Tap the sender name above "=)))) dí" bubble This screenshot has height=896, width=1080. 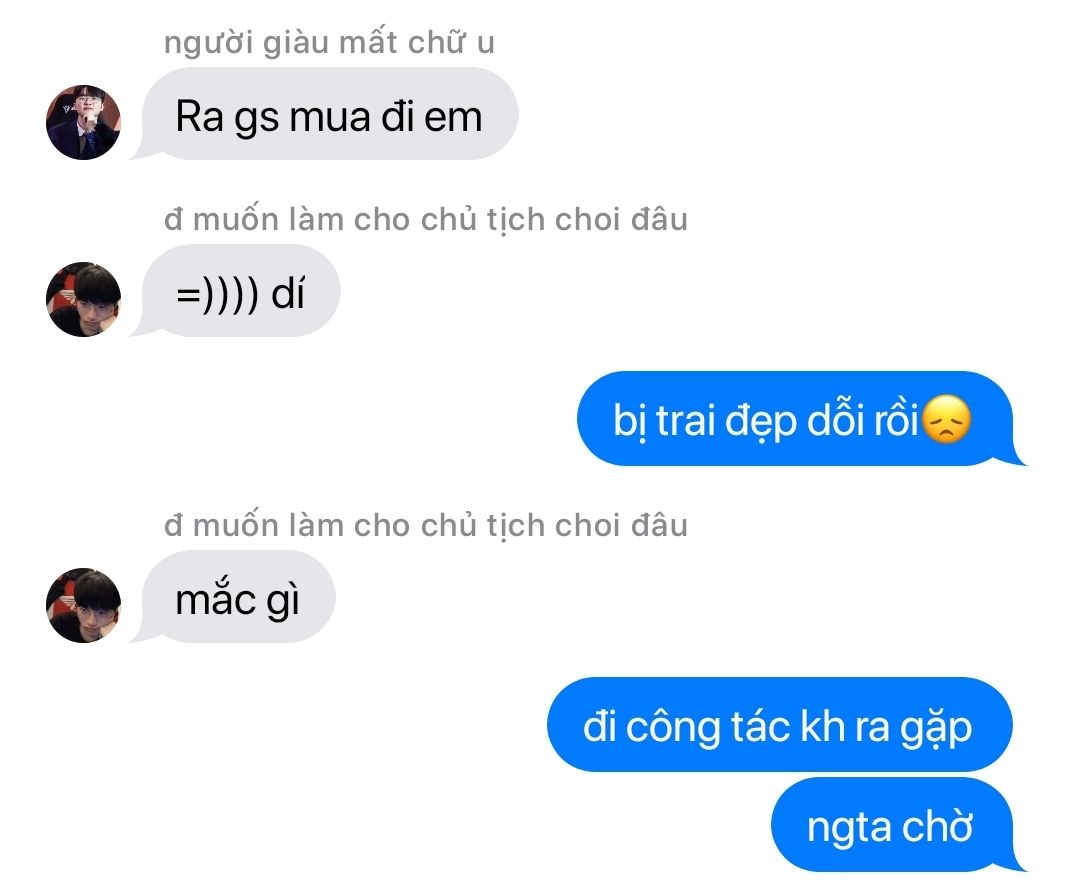(x=426, y=220)
